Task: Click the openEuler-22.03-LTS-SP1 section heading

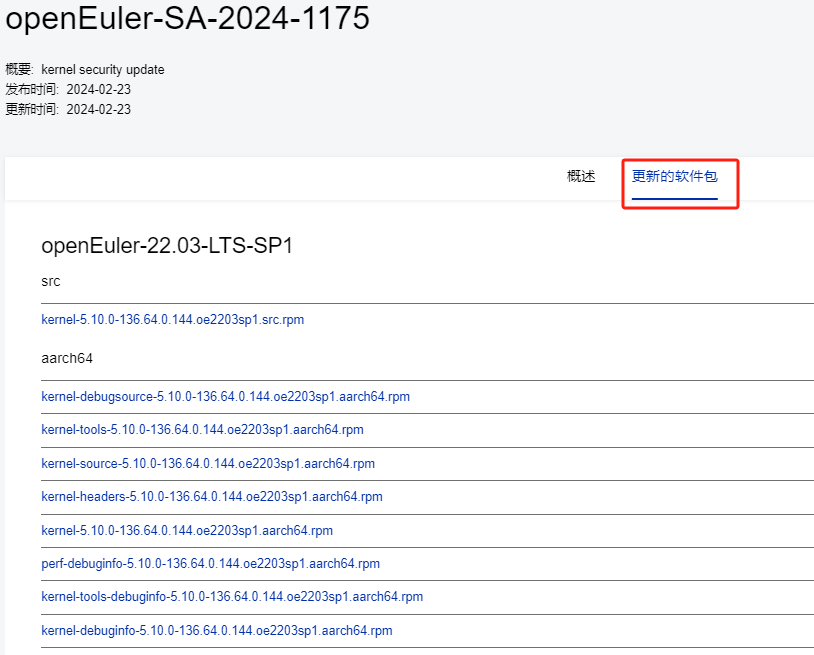Action: (167, 246)
